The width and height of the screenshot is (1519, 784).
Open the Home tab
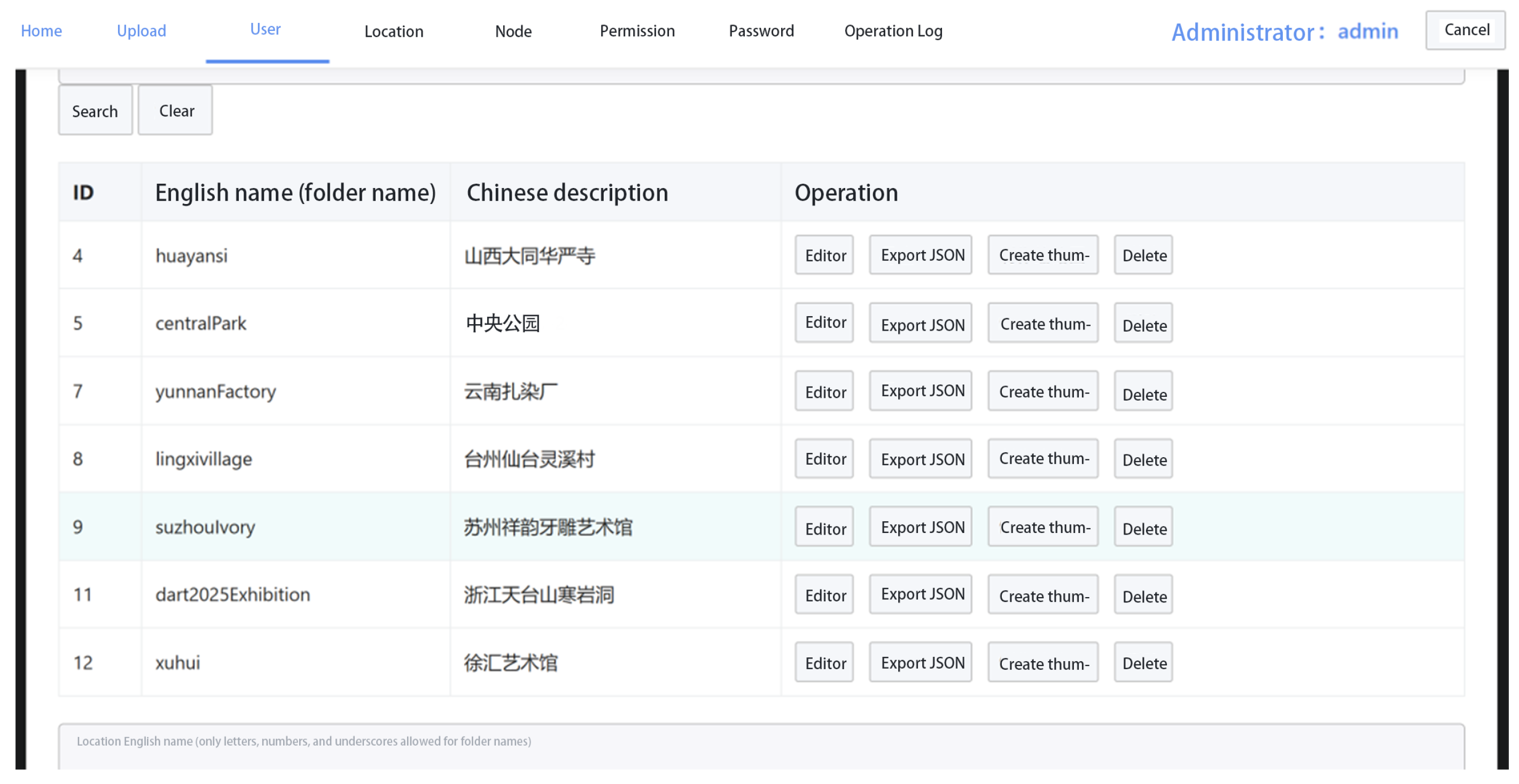(41, 30)
